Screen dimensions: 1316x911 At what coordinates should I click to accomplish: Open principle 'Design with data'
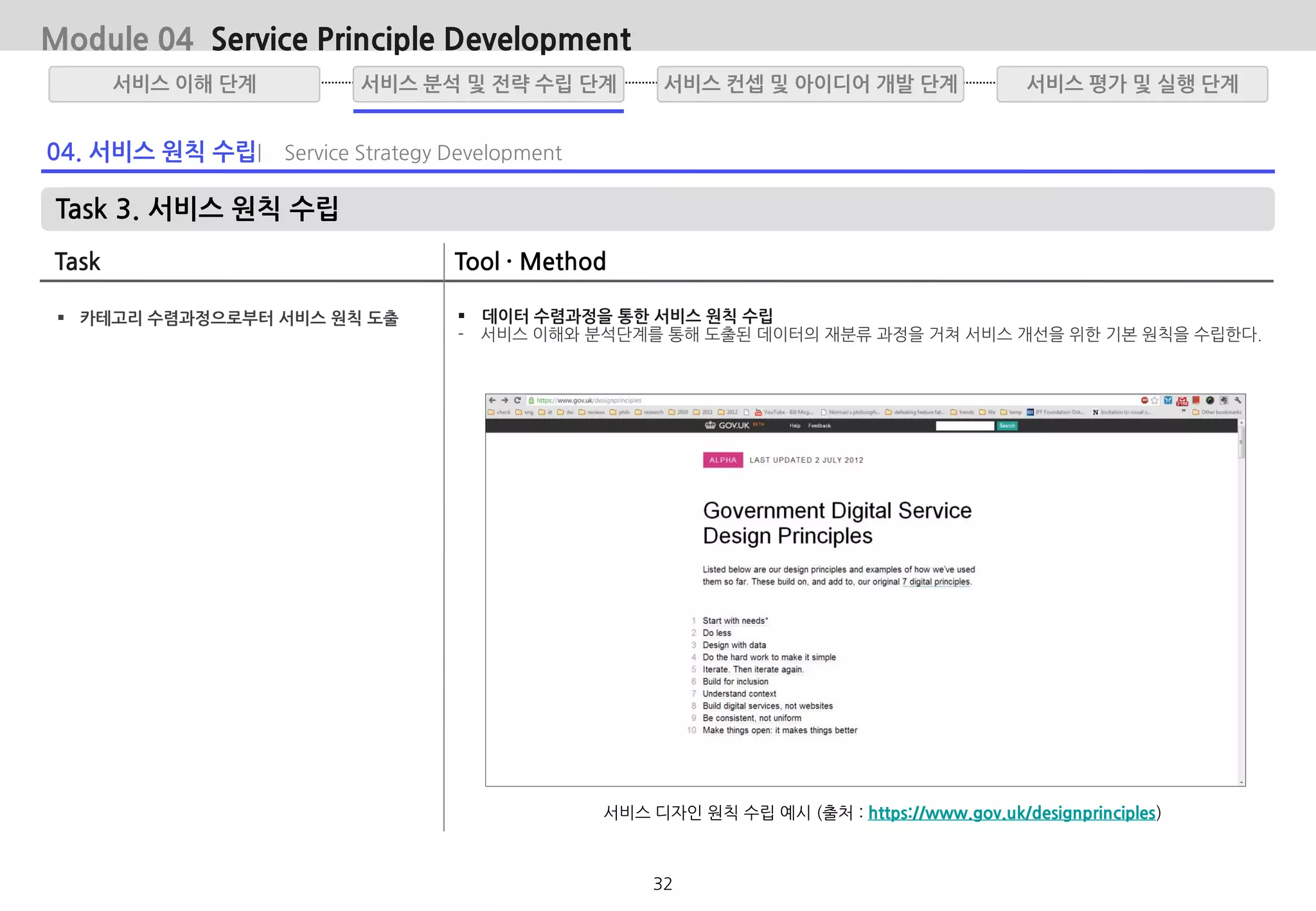(x=734, y=645)
